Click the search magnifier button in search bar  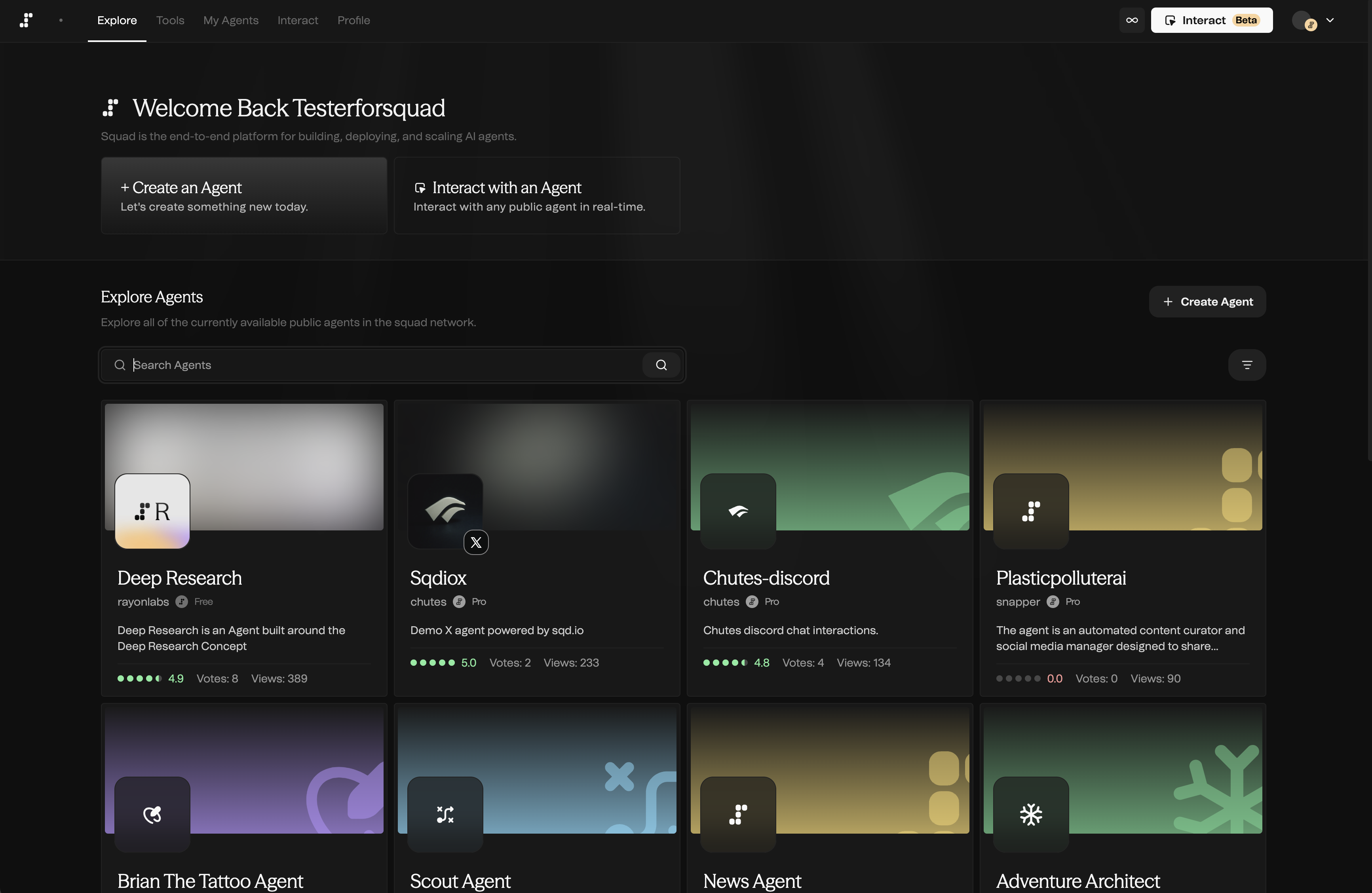[661, 365]
